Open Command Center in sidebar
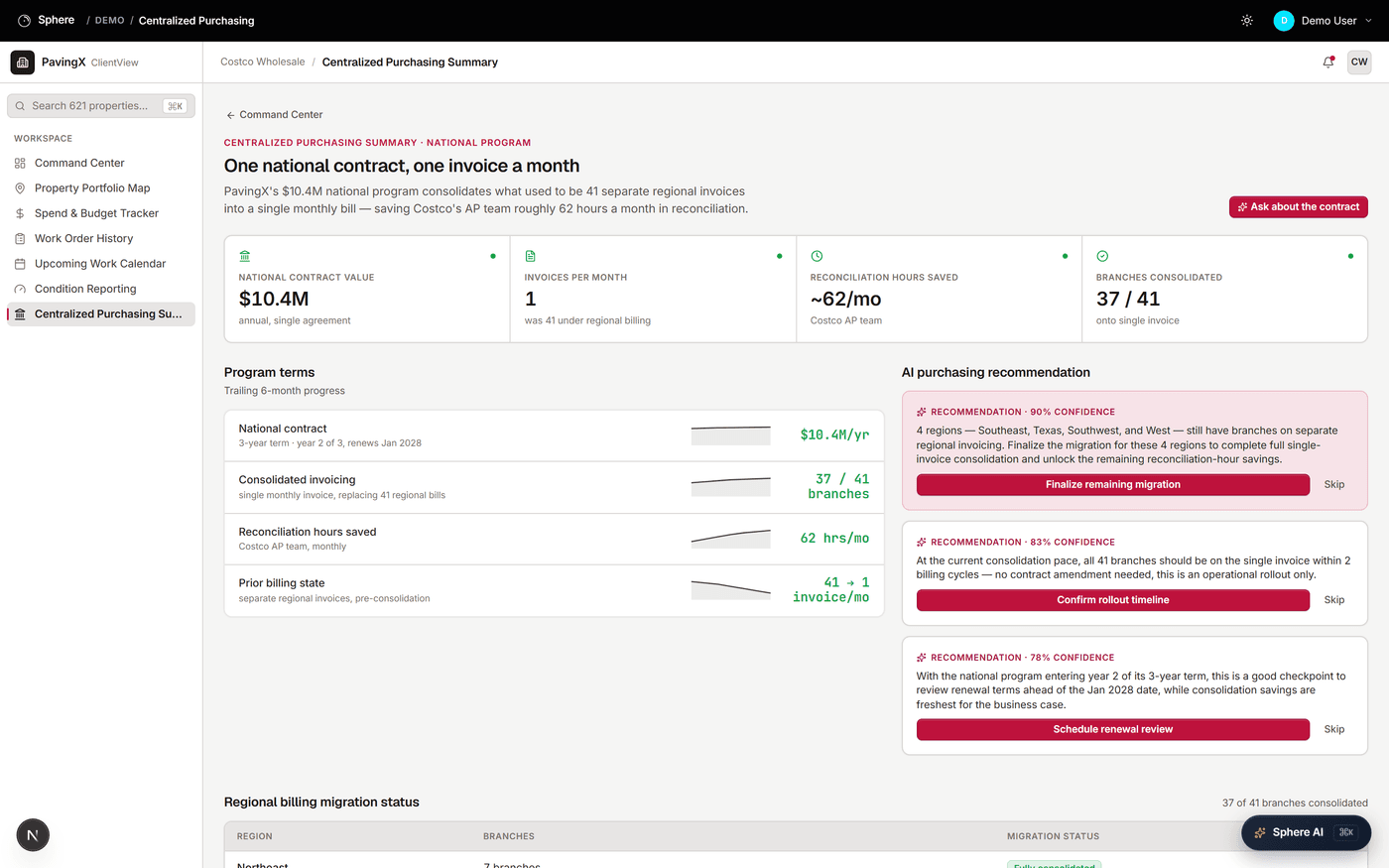 tap(101, 163)
